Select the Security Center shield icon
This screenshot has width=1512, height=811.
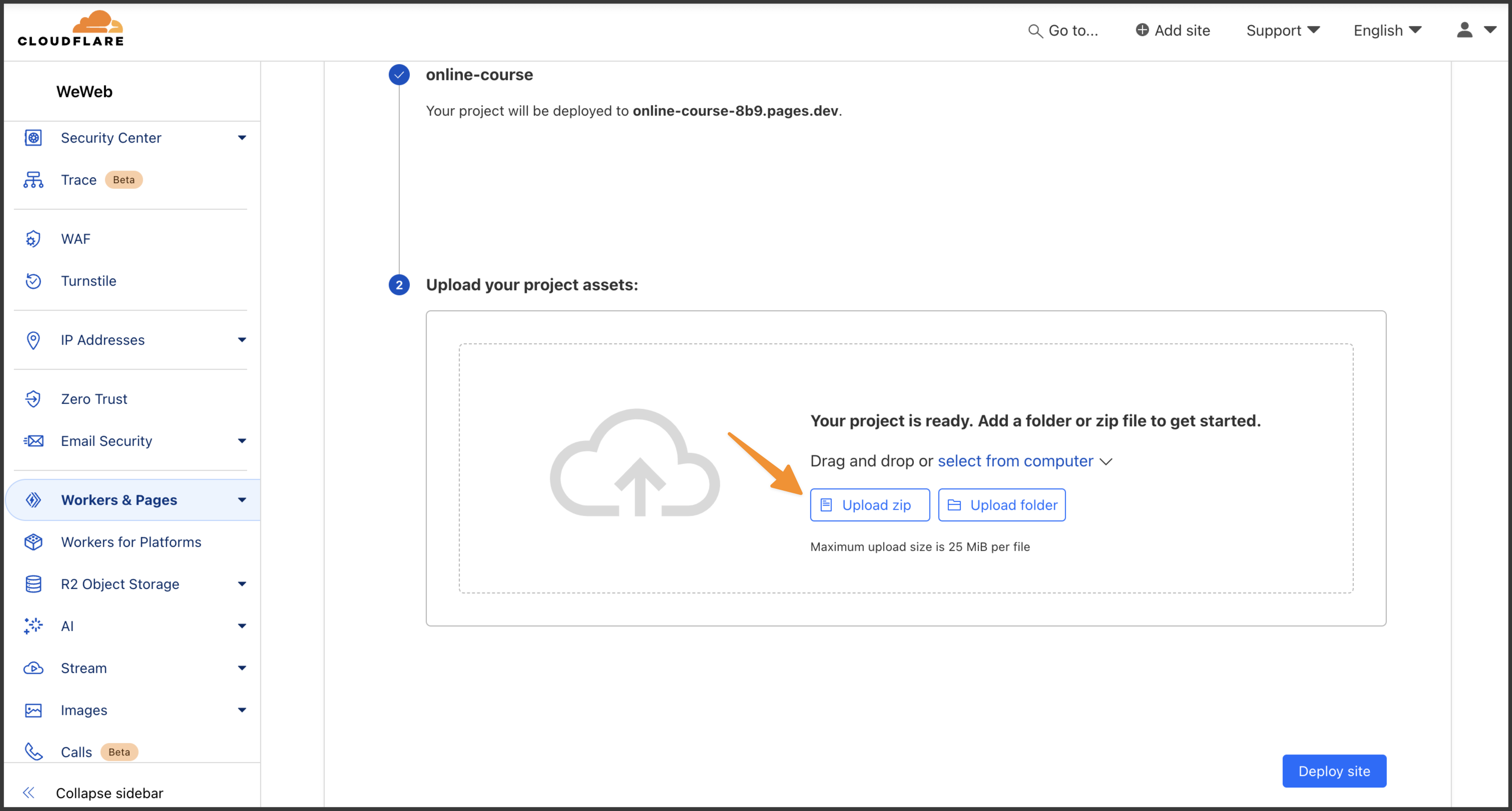pyautogui.click(x=33, y=137)
